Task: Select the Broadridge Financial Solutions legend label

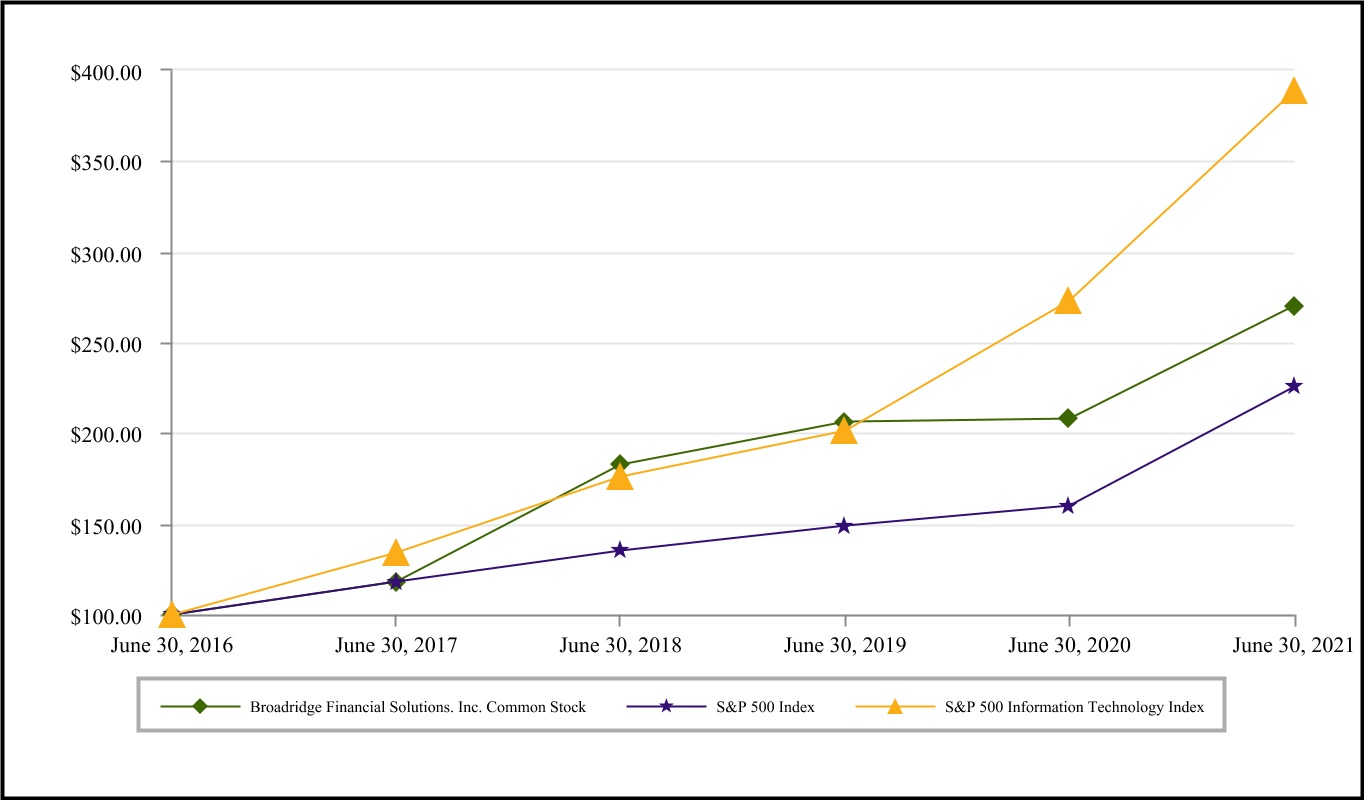Action: tap(418, 707)
